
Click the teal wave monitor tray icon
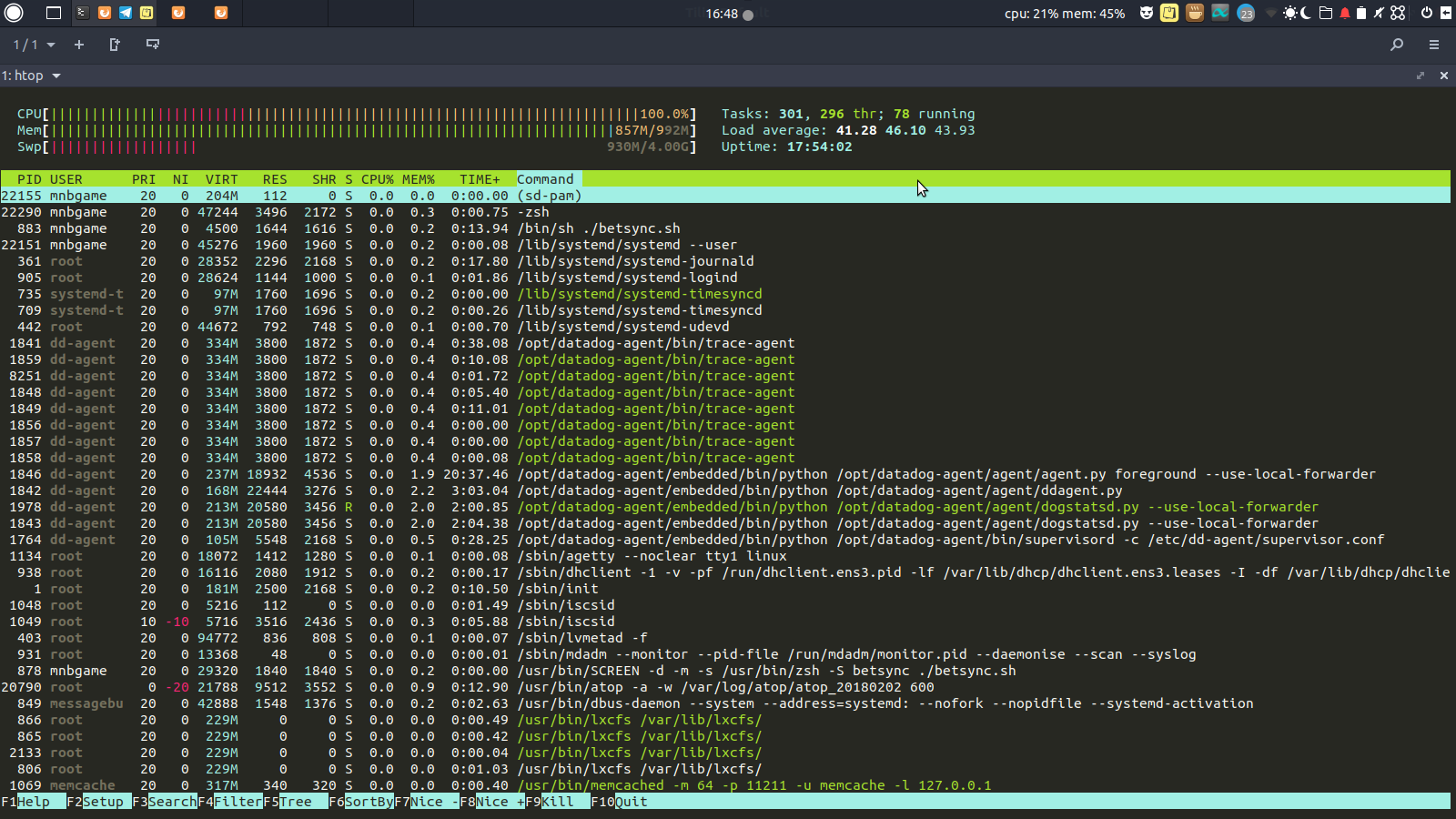tap(1220, 13)
